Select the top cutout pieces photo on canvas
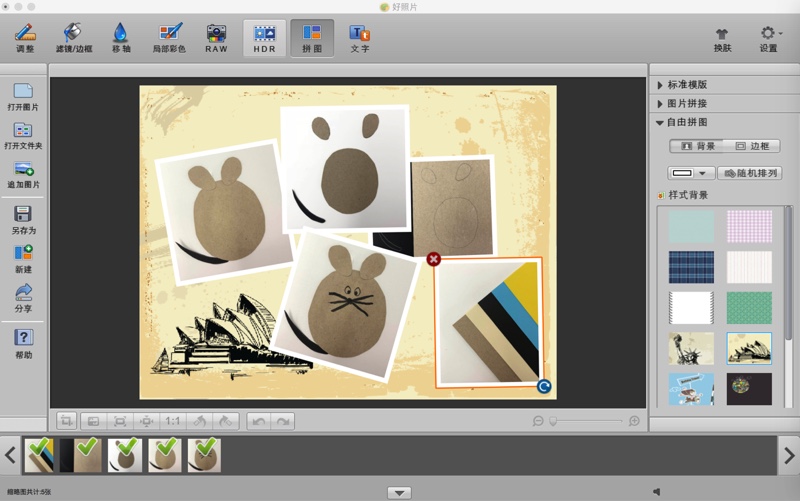Viewport: 800px width, 501px height. [345, 168]
